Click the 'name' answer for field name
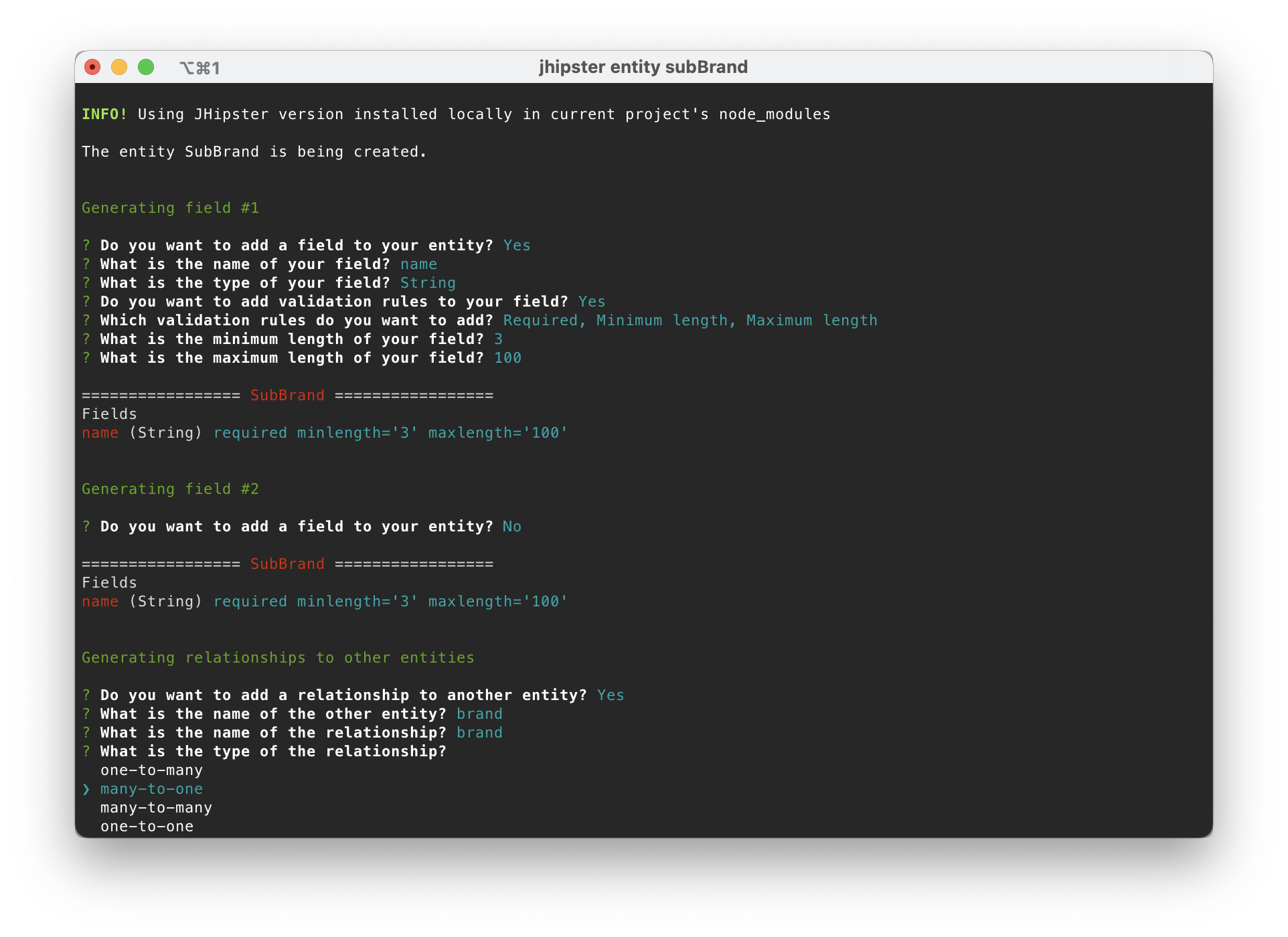The height and width of the screenshot is (937, 1288). point(418,264)
